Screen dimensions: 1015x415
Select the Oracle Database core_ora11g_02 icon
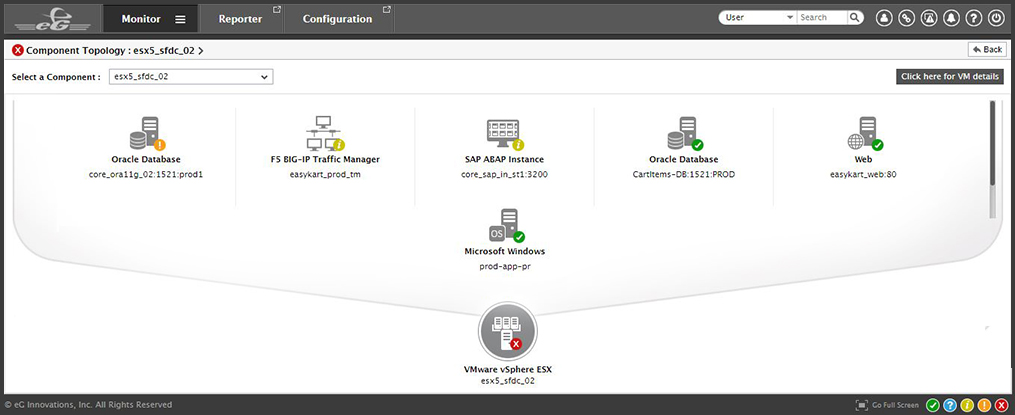(147, 134)
